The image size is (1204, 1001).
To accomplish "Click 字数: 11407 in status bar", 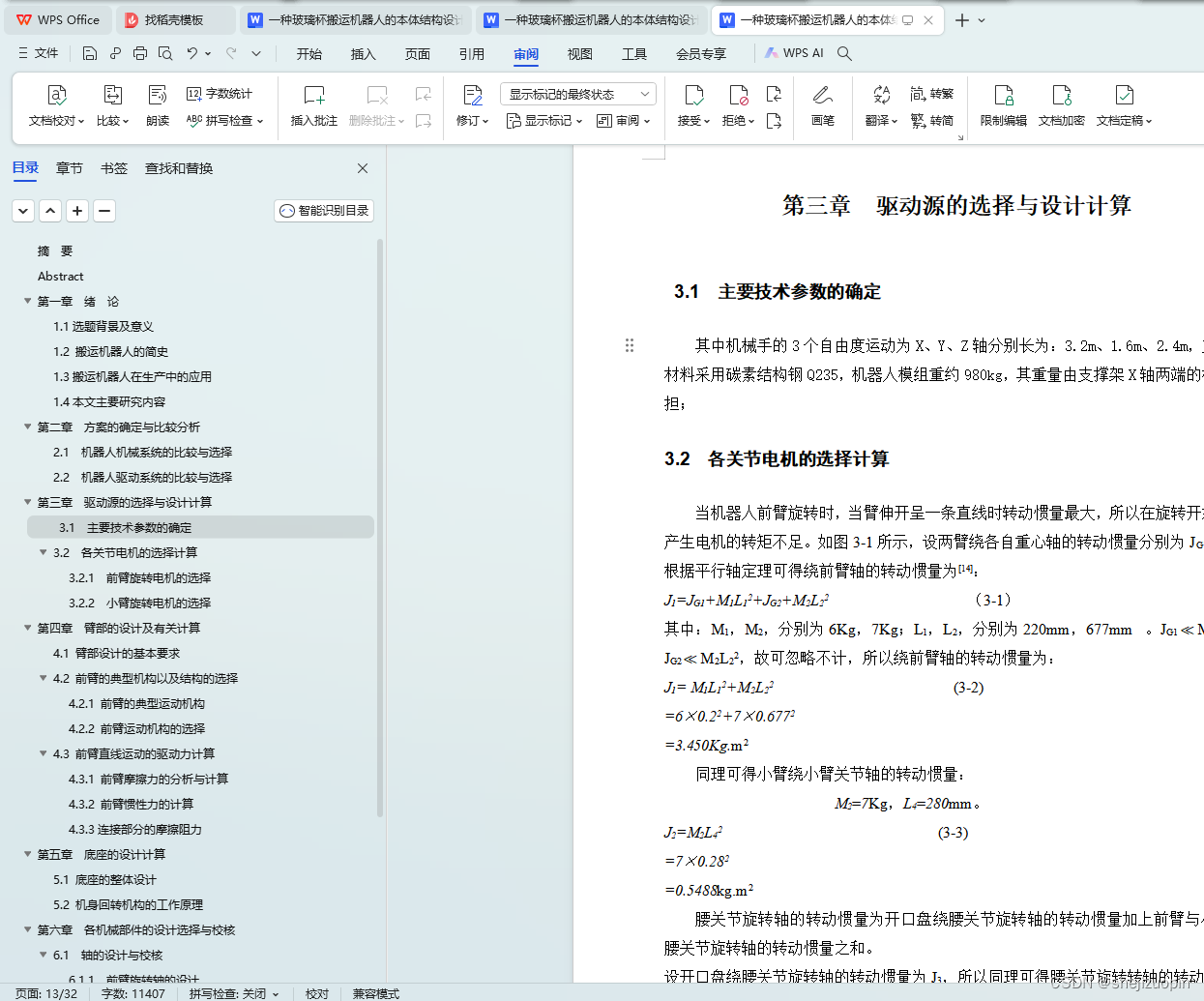I will pyautogui.click(x=133, y=993).
